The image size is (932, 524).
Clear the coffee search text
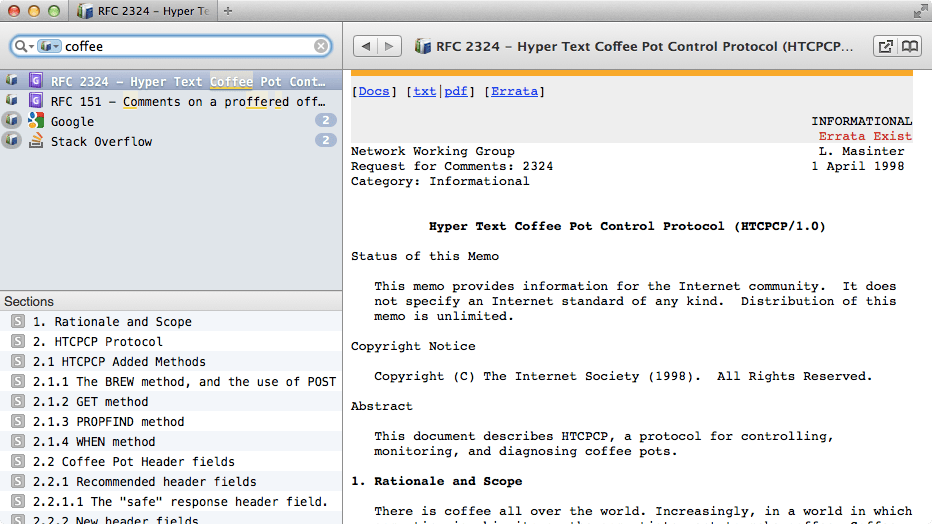(321, 46)
